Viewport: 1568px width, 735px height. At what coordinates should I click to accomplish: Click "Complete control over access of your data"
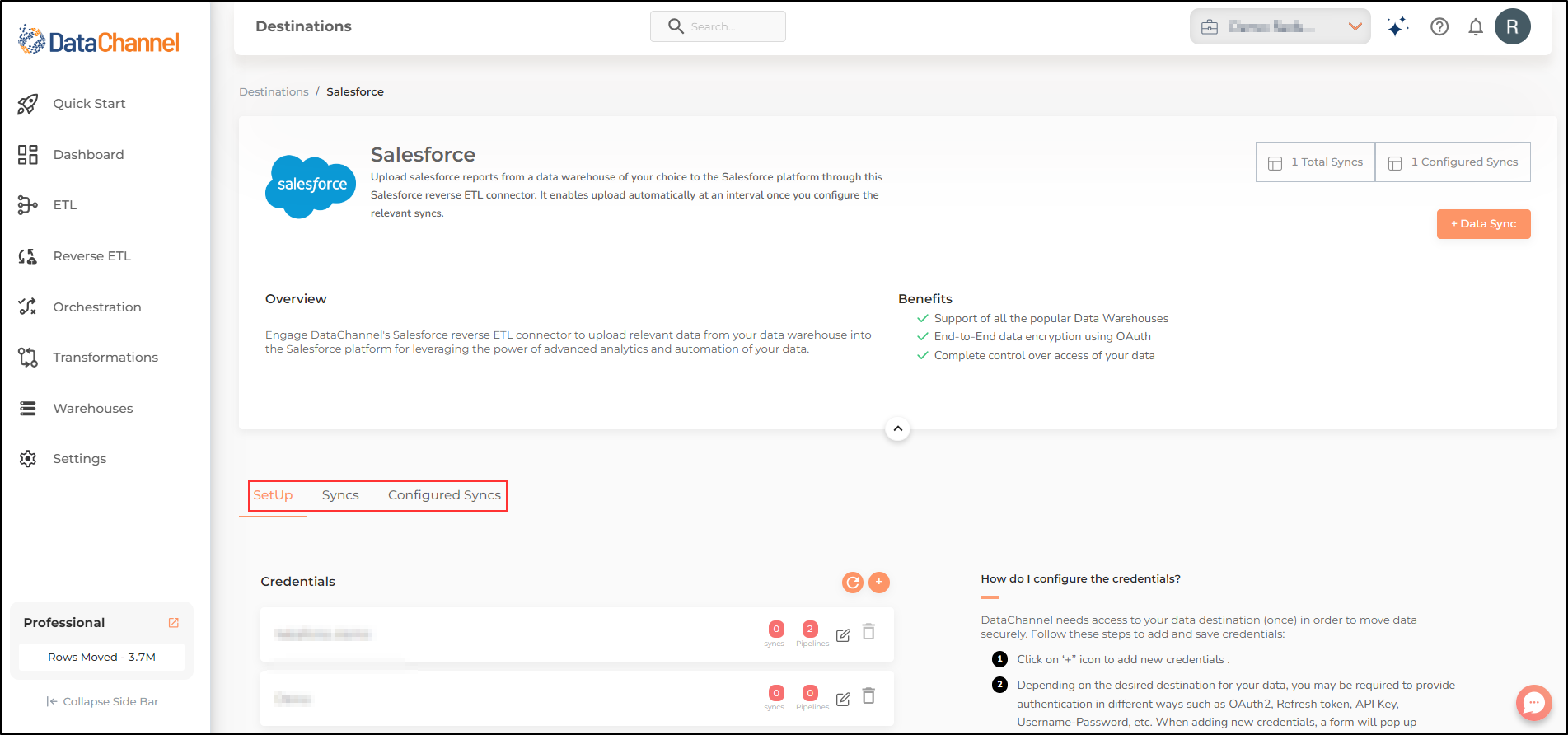pyautogui.click(x=1044, y=356)
